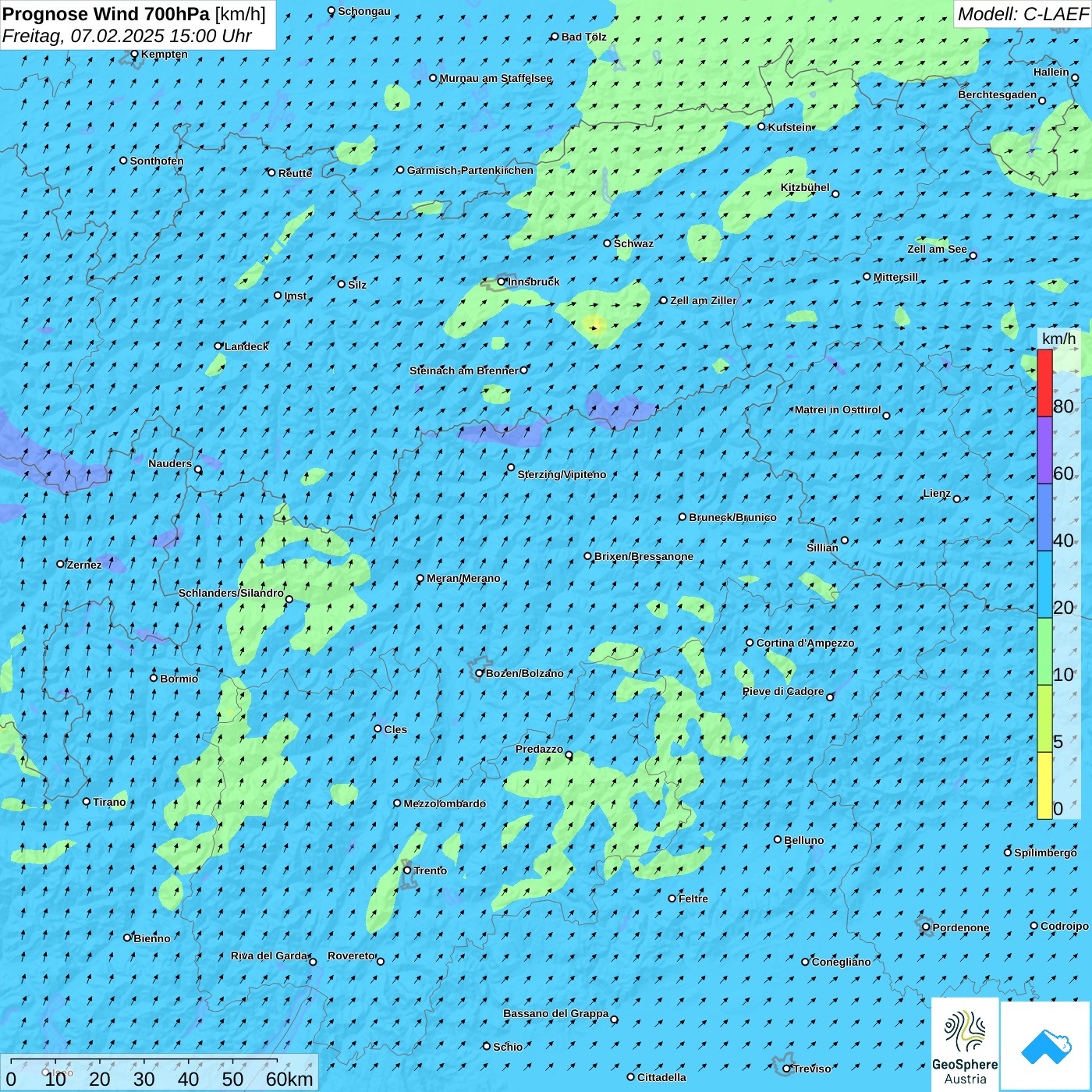
Task: Select the red segment of the km/h legend
Action: (1044, 383)
